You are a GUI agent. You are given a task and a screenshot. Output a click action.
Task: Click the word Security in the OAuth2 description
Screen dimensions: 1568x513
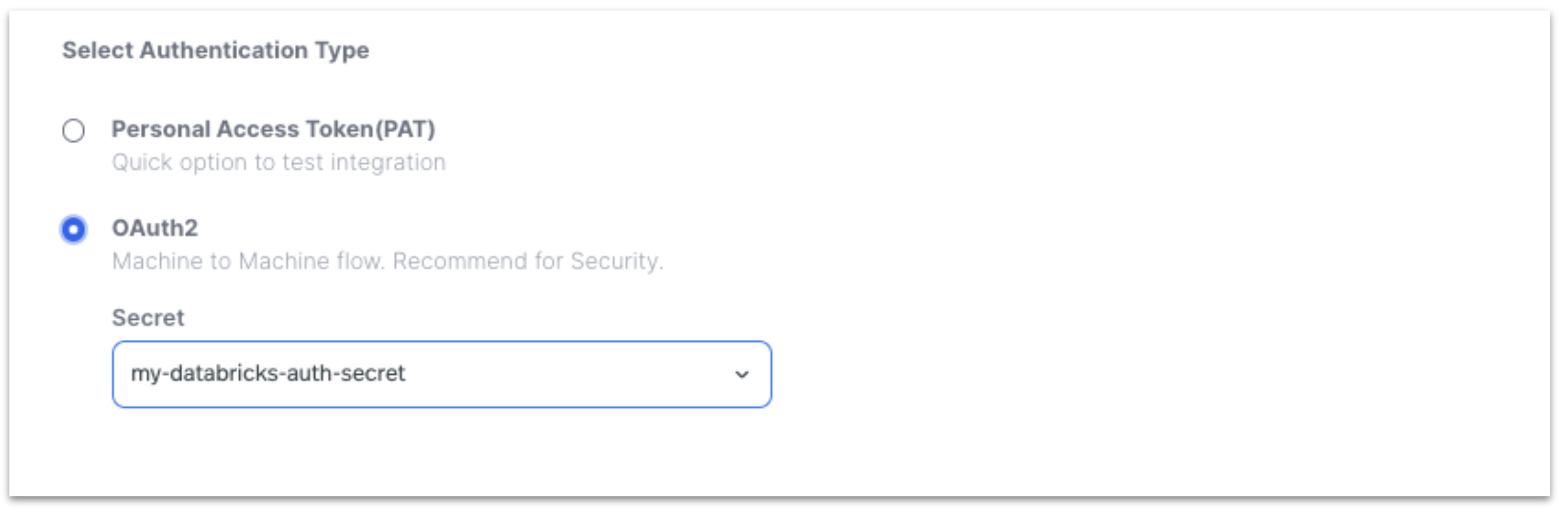616,261
